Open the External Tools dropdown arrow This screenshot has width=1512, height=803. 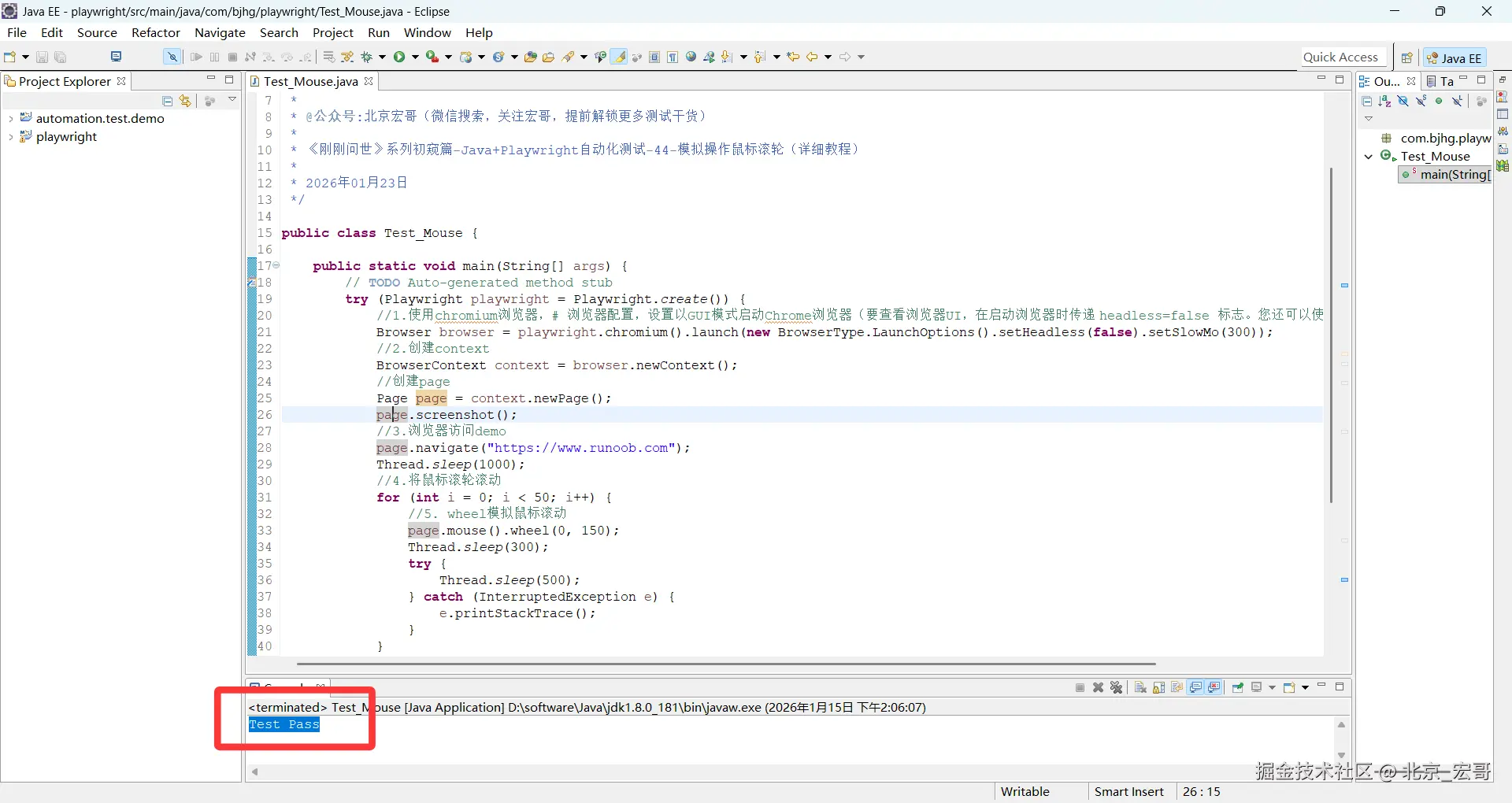448,57
